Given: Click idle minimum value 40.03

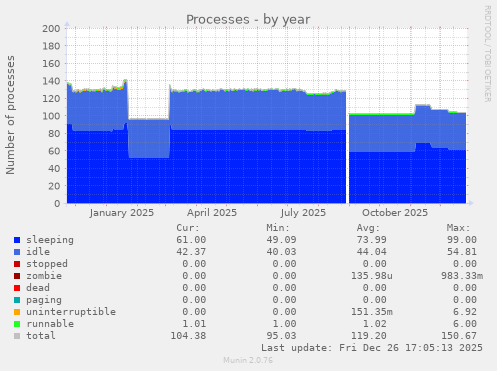Looking at the screenshot, I should coord(281,252).
